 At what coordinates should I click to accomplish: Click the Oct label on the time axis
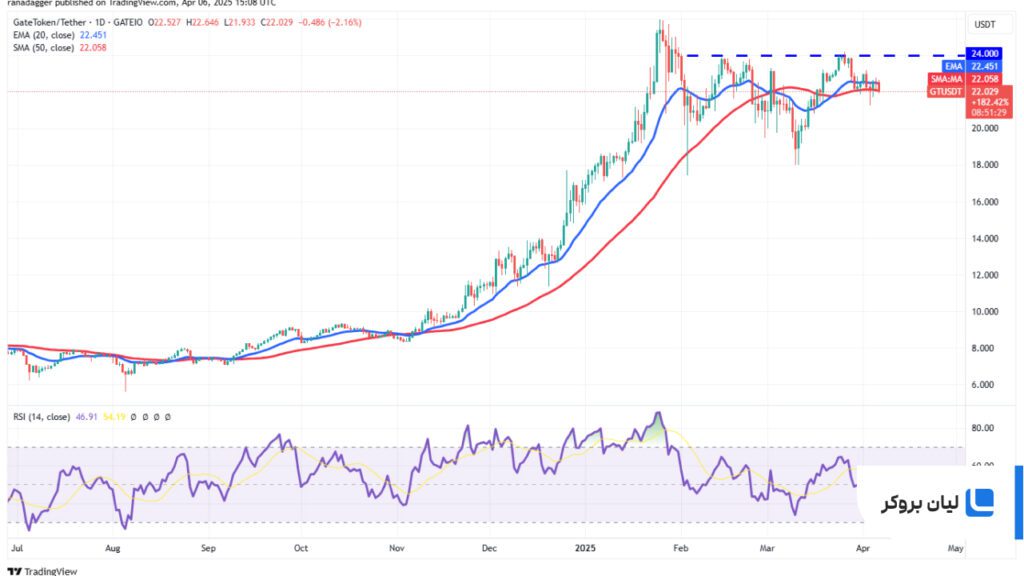(x=300, y=548)
